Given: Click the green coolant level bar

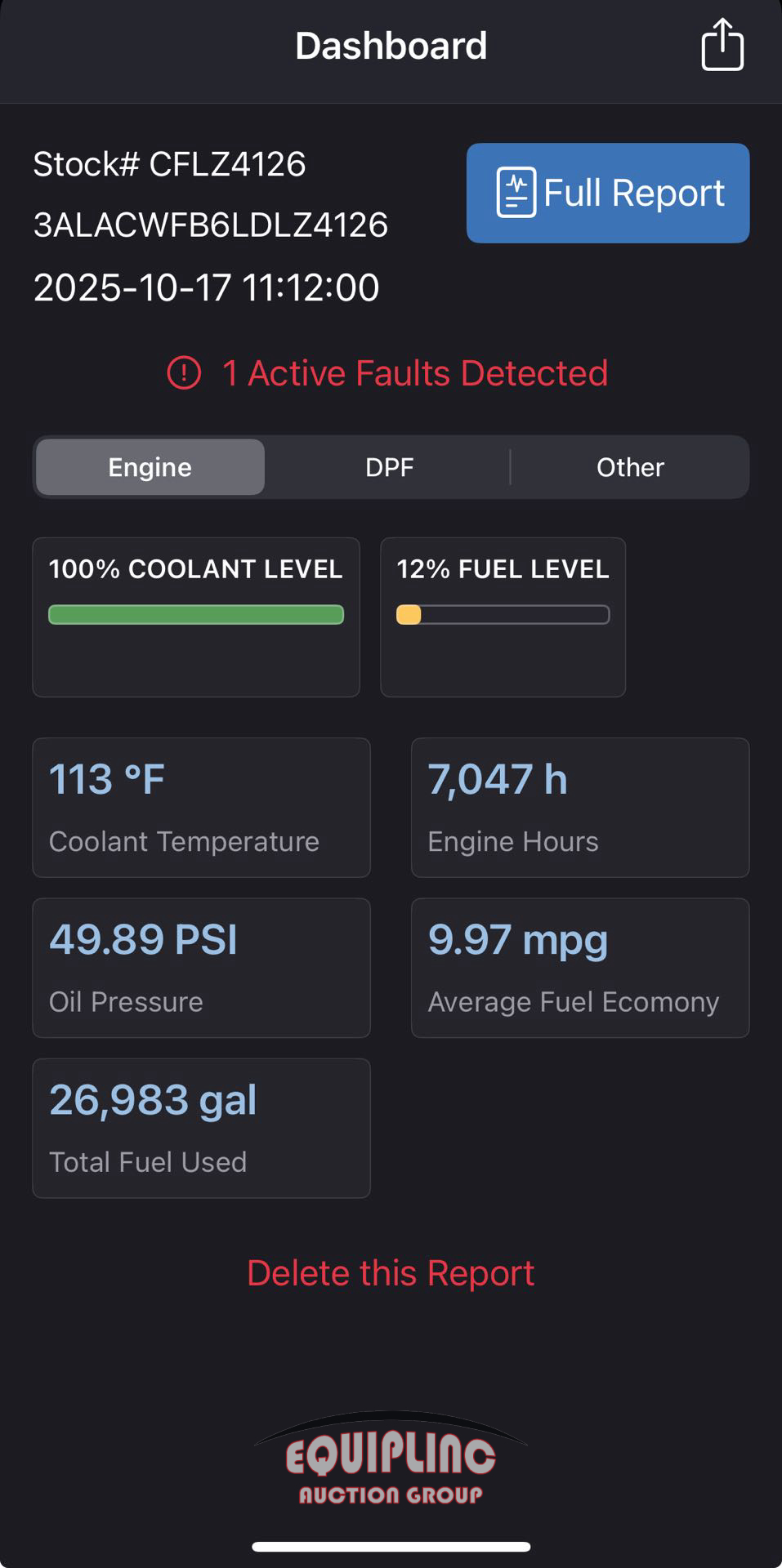Looking at the screenshot, I should coord(196,615).
